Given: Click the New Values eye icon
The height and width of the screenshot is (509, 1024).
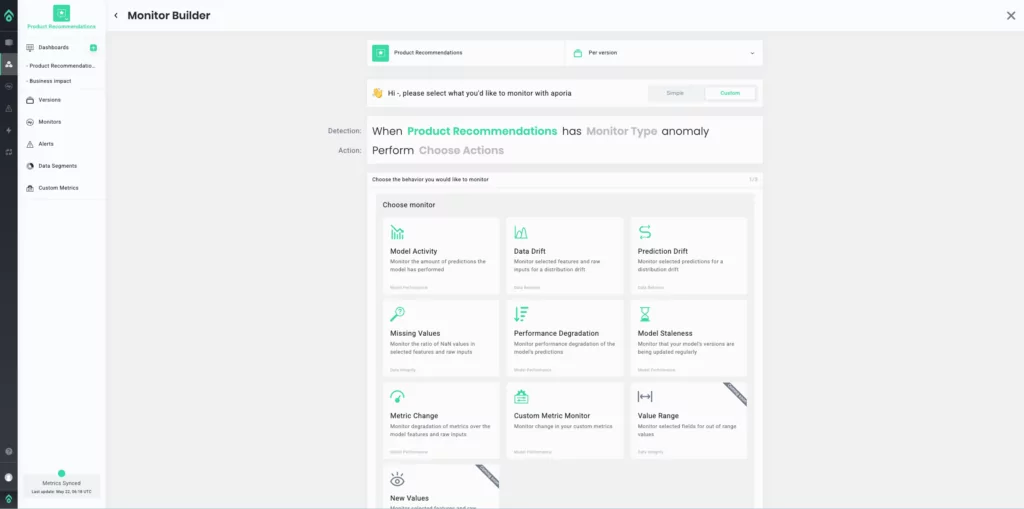Looking at the screenshot, I should (397, 480).
